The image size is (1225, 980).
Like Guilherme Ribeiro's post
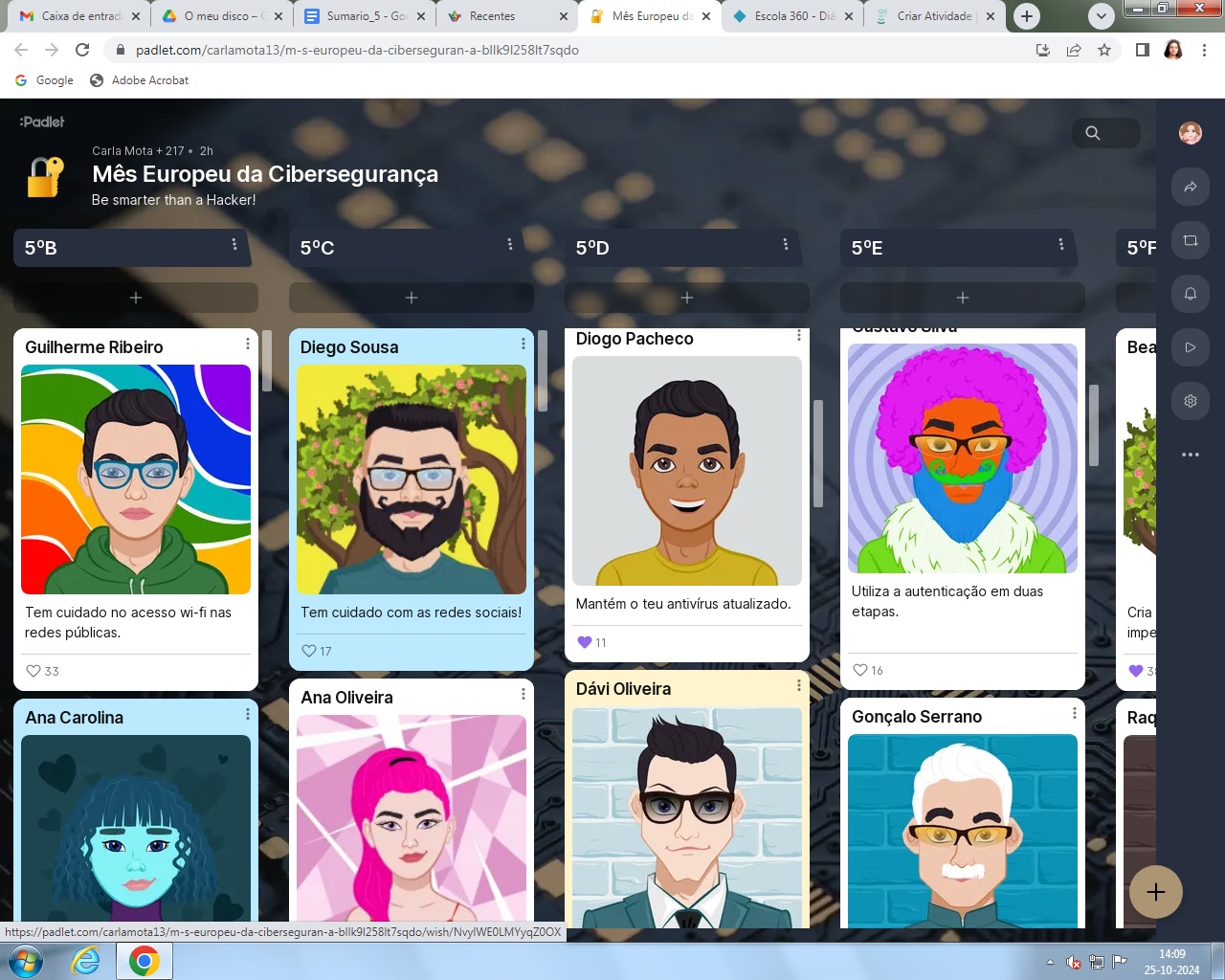(33, 671)
